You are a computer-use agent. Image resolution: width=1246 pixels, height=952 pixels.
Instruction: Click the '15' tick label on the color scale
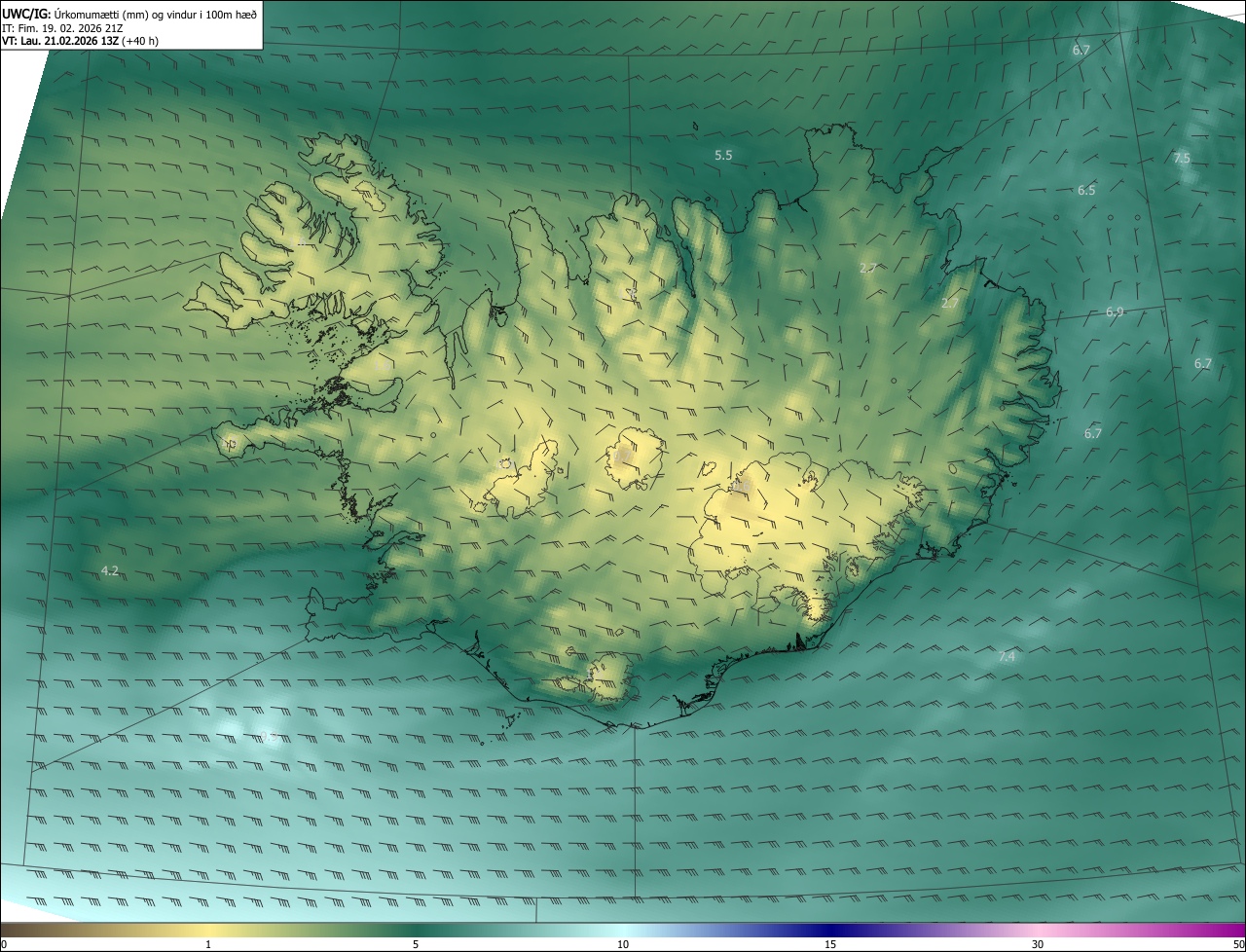[x=830, y=944]
